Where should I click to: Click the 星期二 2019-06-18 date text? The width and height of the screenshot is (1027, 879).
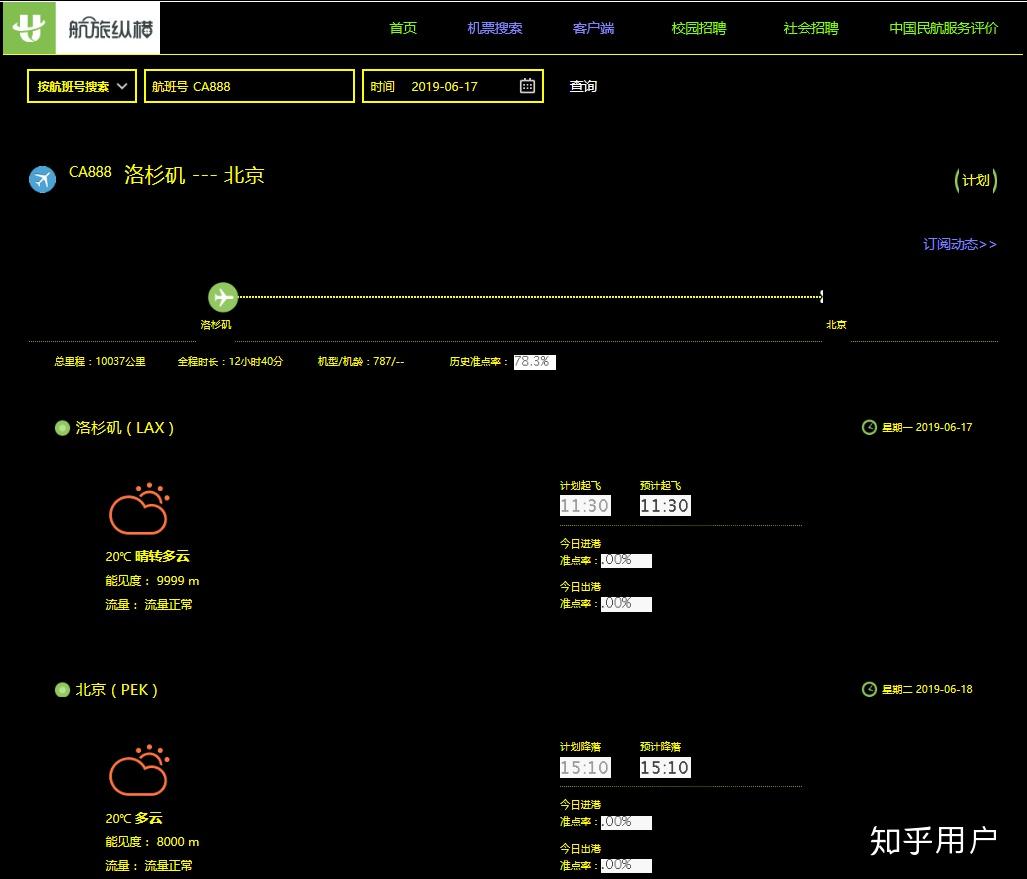coord(927,689)
